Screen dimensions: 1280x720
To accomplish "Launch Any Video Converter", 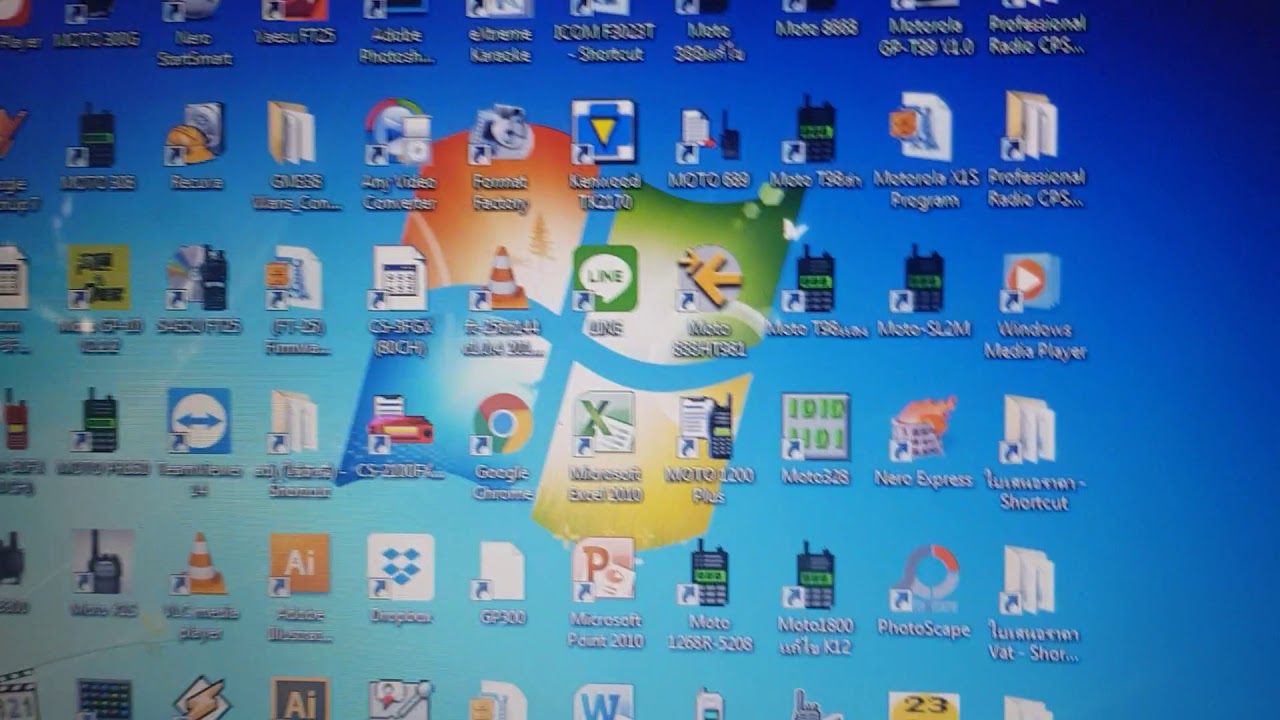I will point(399,131).
